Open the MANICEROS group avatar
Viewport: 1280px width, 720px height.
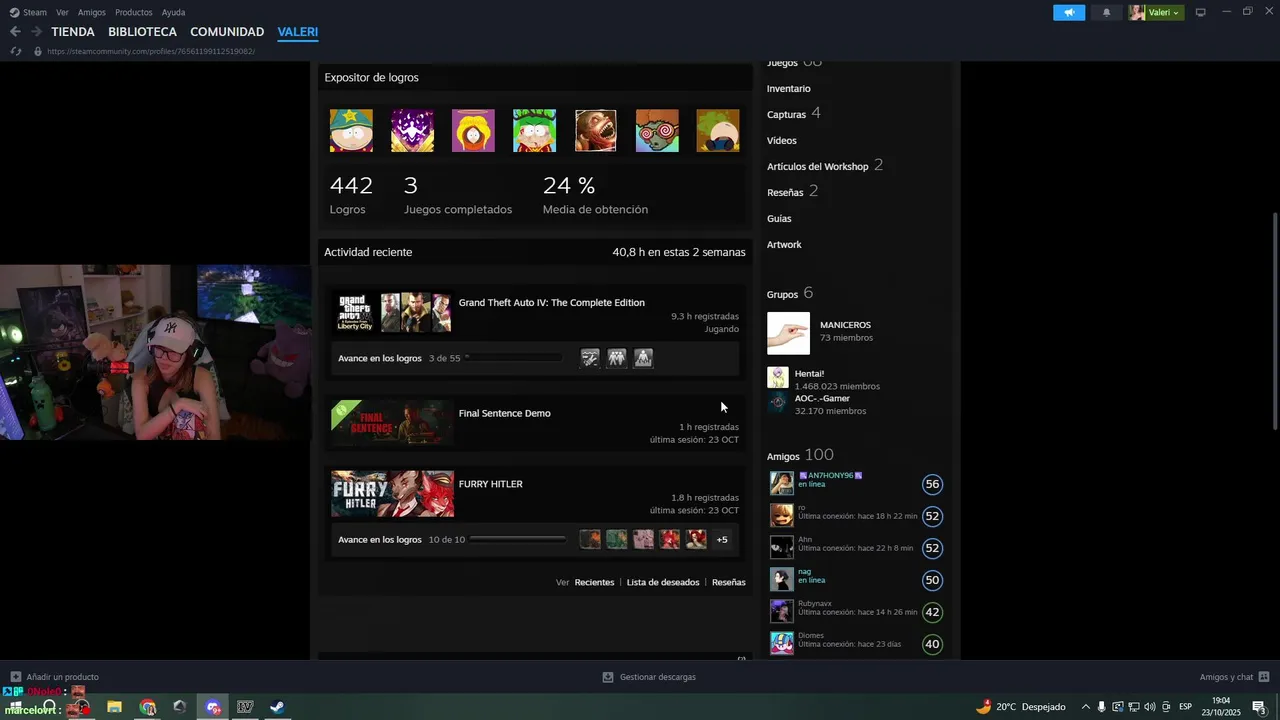(x=788, y=333)
